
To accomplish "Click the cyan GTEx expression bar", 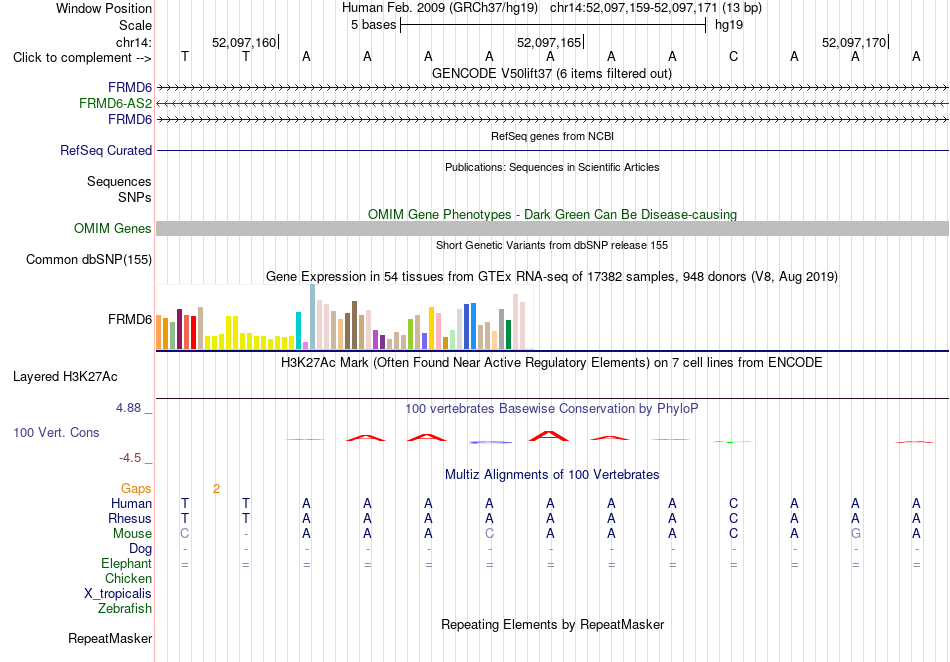I will pyautogui.click(x=299, y=331).
